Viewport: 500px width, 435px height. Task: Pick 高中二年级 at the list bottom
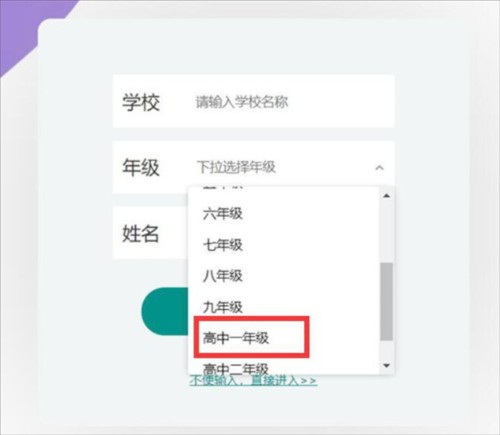(236, 368)
